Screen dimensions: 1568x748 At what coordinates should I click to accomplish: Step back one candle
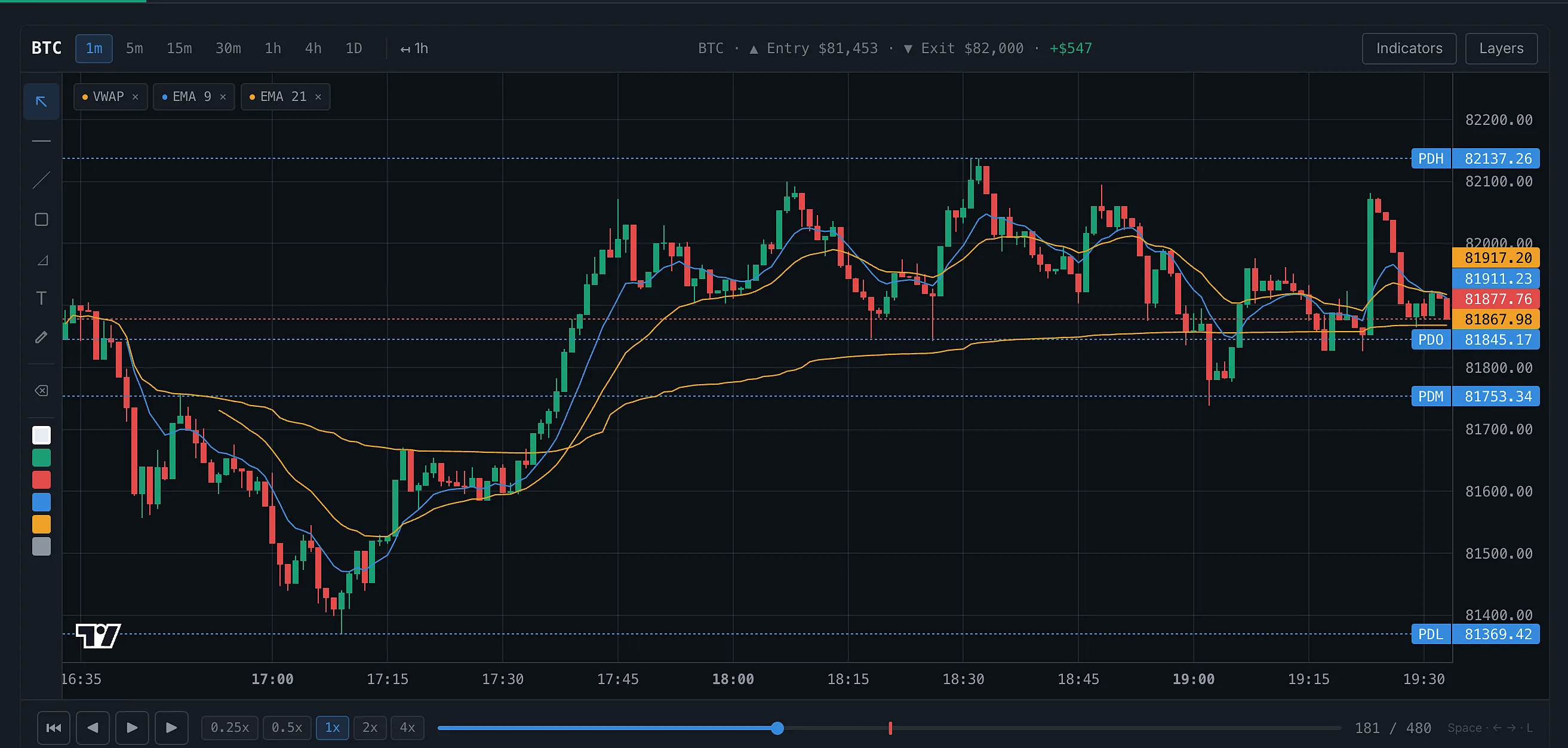[x=93, y=728]
